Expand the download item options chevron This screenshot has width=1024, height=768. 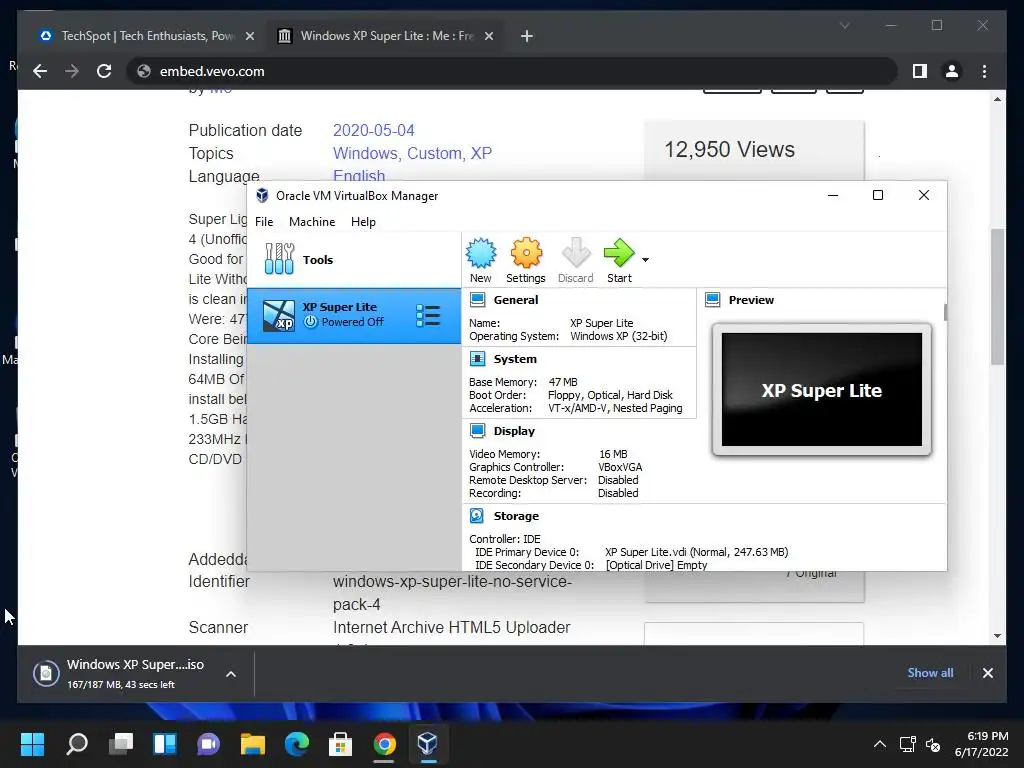(x=231, y=673)
